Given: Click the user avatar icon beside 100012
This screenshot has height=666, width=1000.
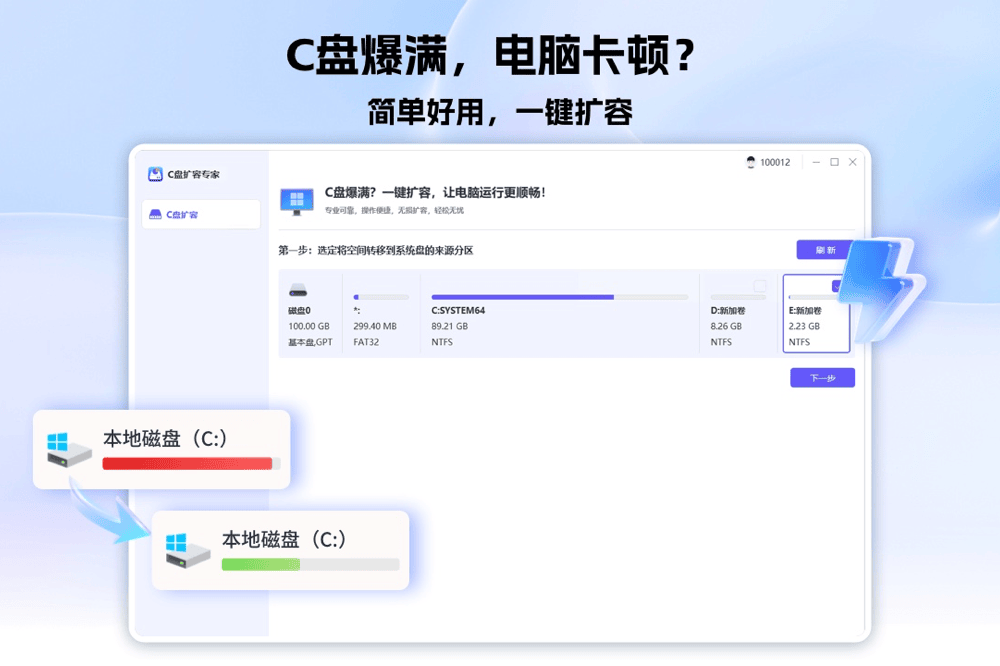Looking at the screenshot, I should point(751,162).
